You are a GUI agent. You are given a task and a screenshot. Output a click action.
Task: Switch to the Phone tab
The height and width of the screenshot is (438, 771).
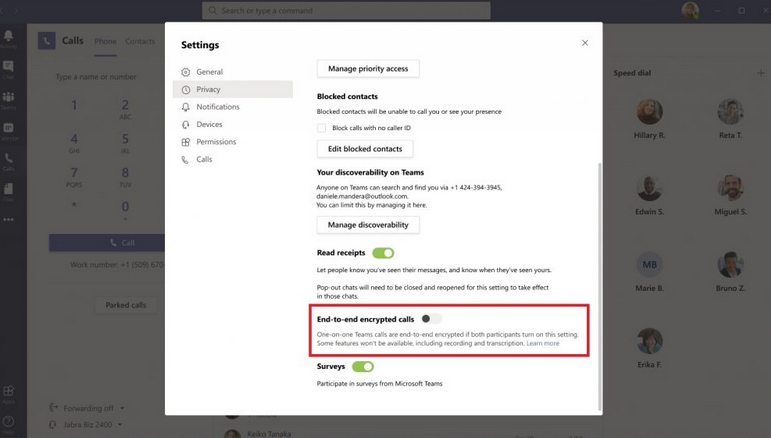click(x=105, y=41)
